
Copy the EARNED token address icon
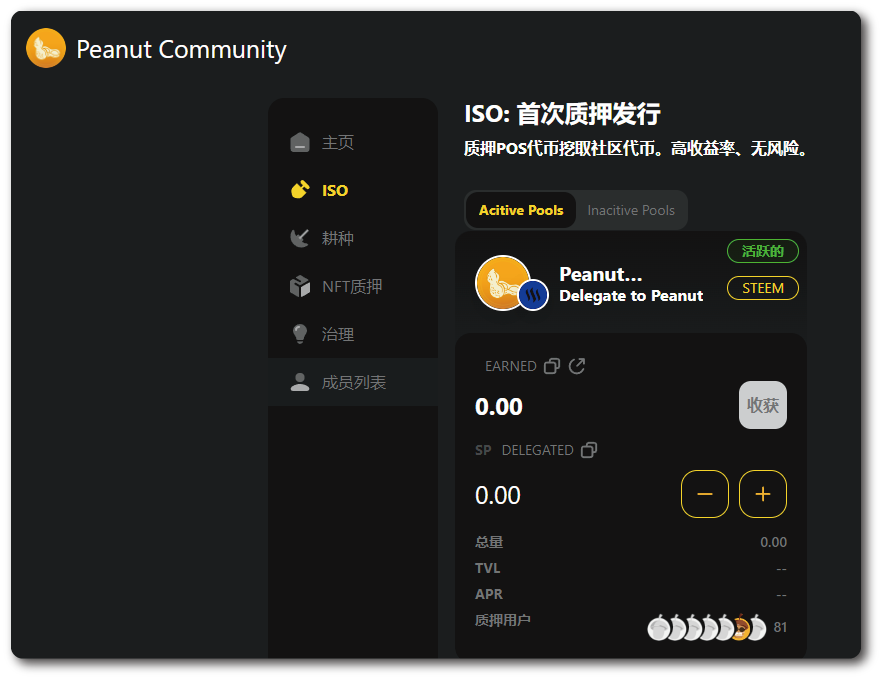click(x=552, y=366)
